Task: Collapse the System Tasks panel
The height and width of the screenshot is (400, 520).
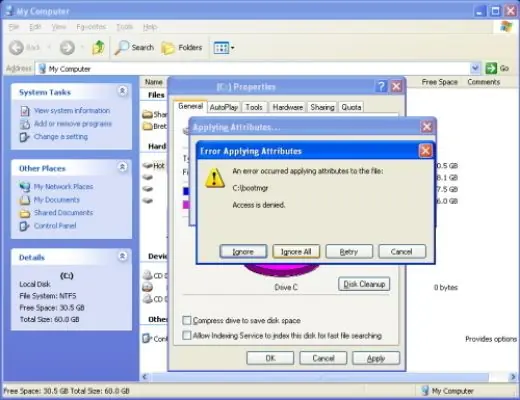Action: pos(122,91)
